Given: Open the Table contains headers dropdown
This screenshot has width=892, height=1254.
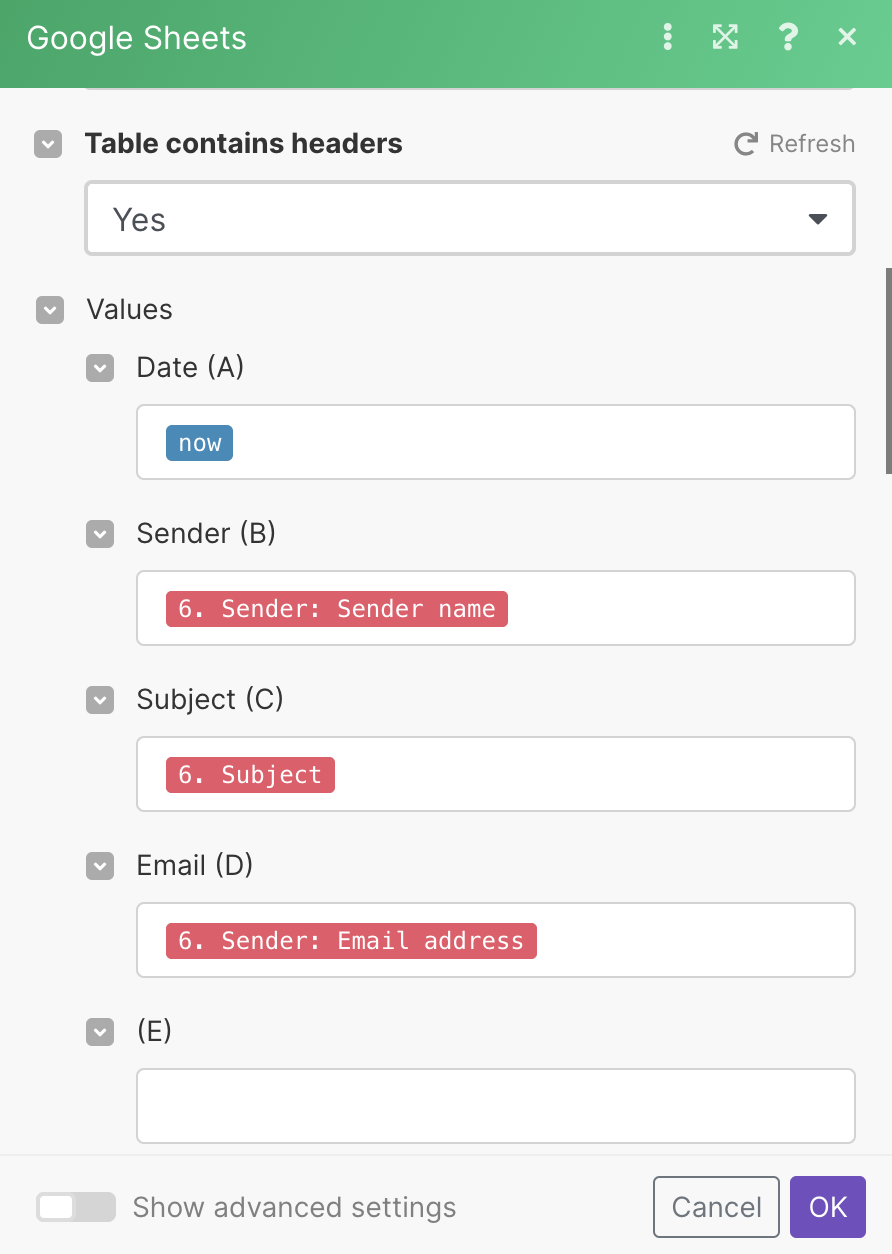Looking at the screenshot, I should 470,219.
